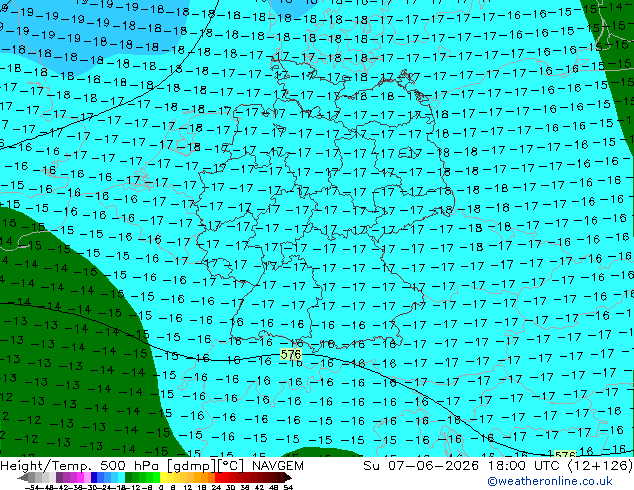Screen dimensions: 634x490
Task: Click the 576 contour label near map center
Action: point(291,355)
